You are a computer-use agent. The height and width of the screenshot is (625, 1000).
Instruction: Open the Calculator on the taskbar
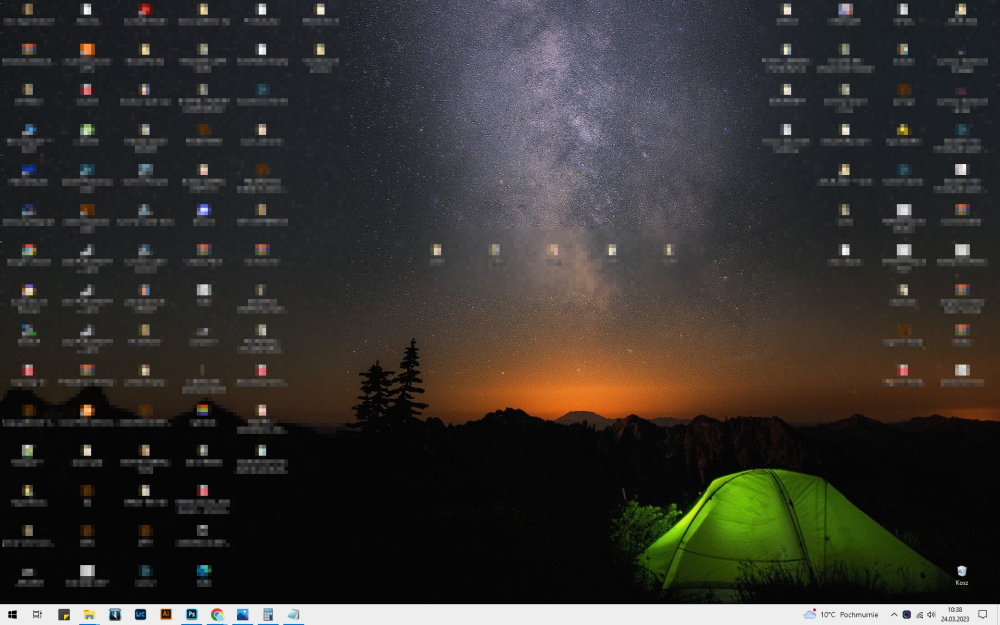click(x=268, y=614)
